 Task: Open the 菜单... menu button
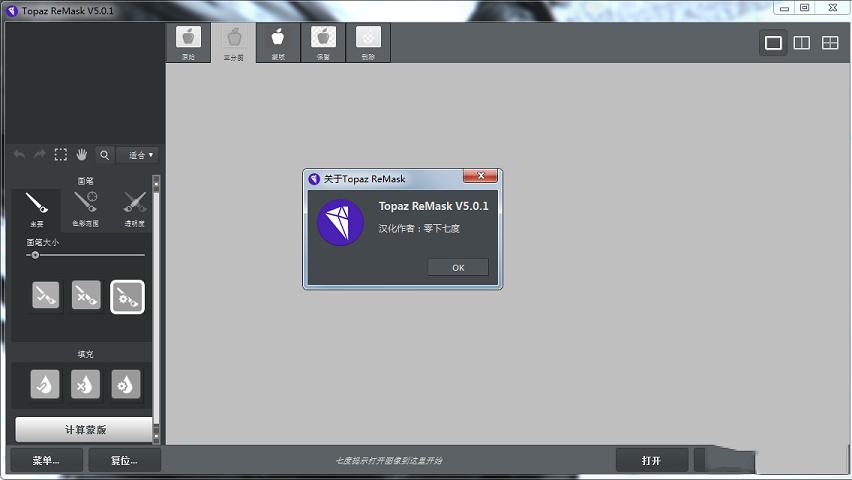click(x=47, y=460)
